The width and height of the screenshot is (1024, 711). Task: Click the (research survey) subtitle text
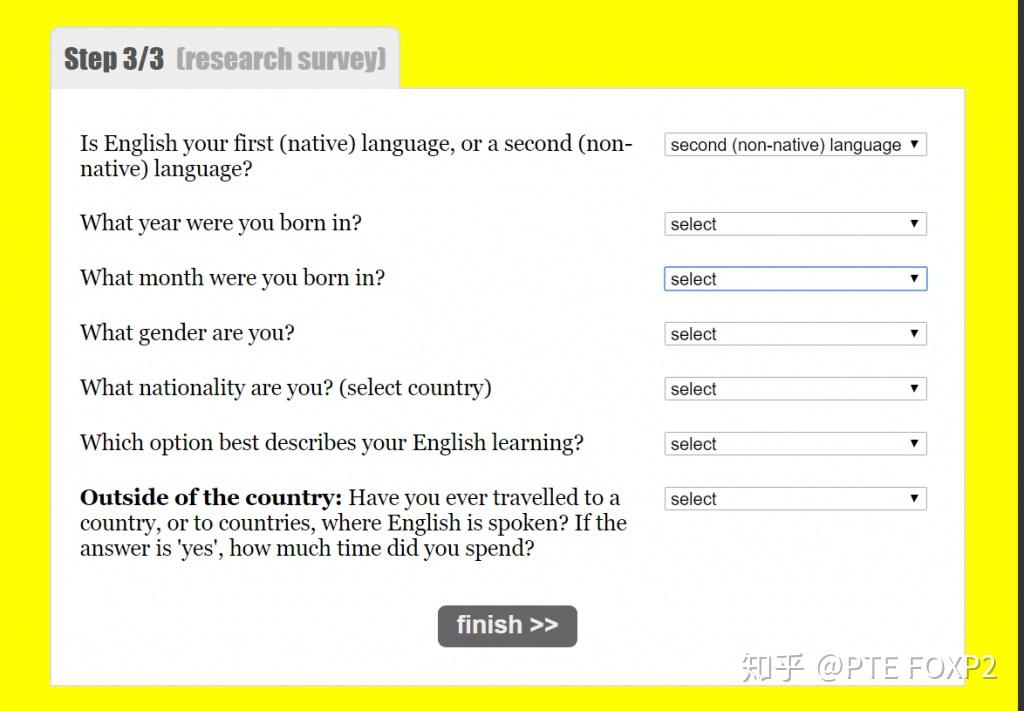[281, 59]
